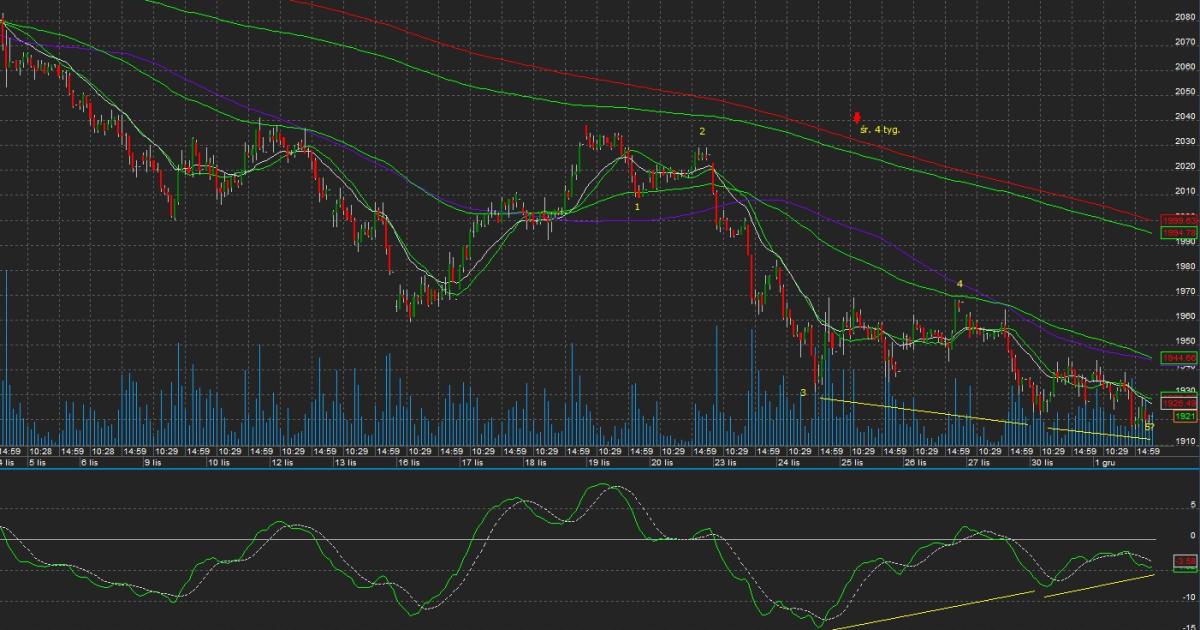Image resolution: width=1200 pixels, height=630 pixels.
Task: Select the 'śr. 4 tyg.' text annotation
Action: (x=880, y=130)
